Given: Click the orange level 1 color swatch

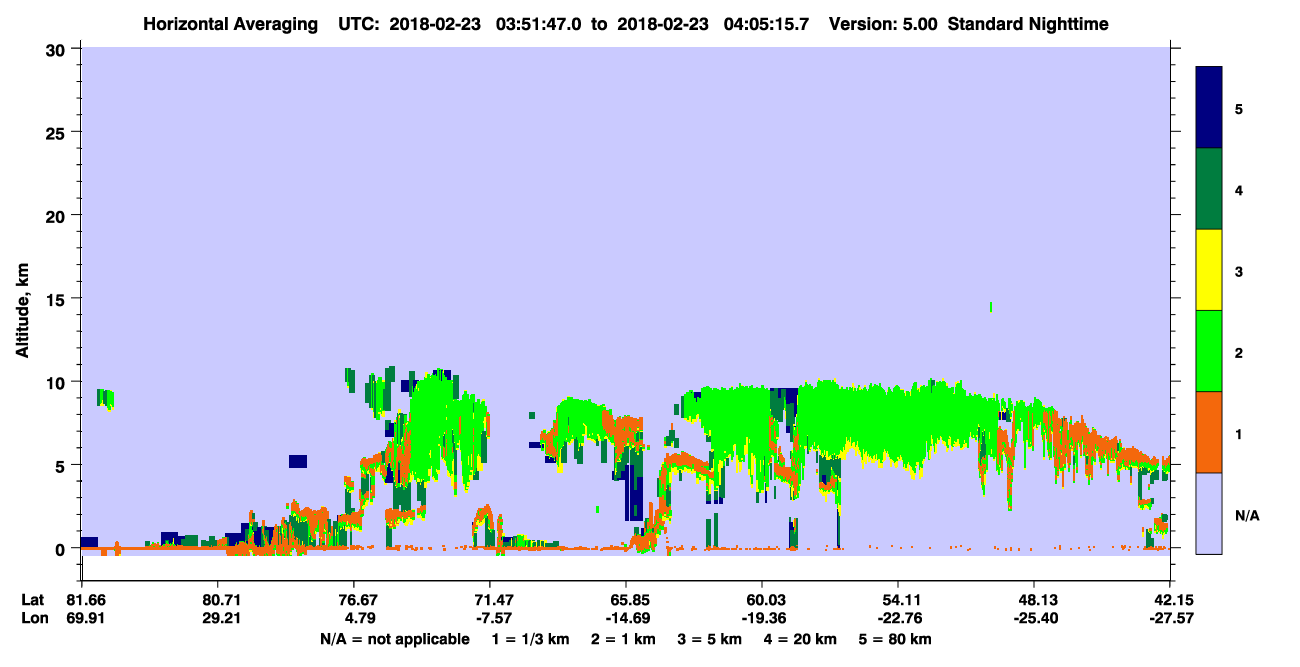Looking at the screenshot, I should pyautogui.click(x=1209, y=432).
